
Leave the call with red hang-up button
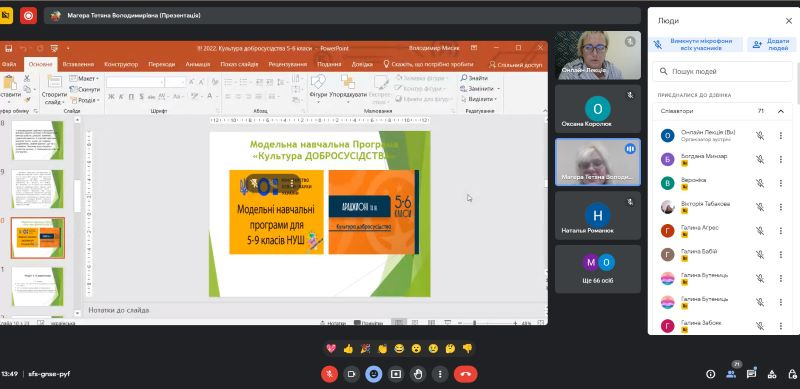pyautogui.click(x=465, y=374)
